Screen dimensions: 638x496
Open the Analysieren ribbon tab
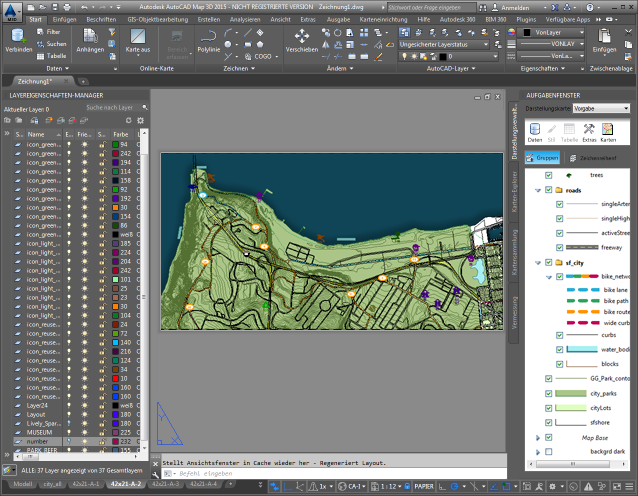tap(244, 19)
